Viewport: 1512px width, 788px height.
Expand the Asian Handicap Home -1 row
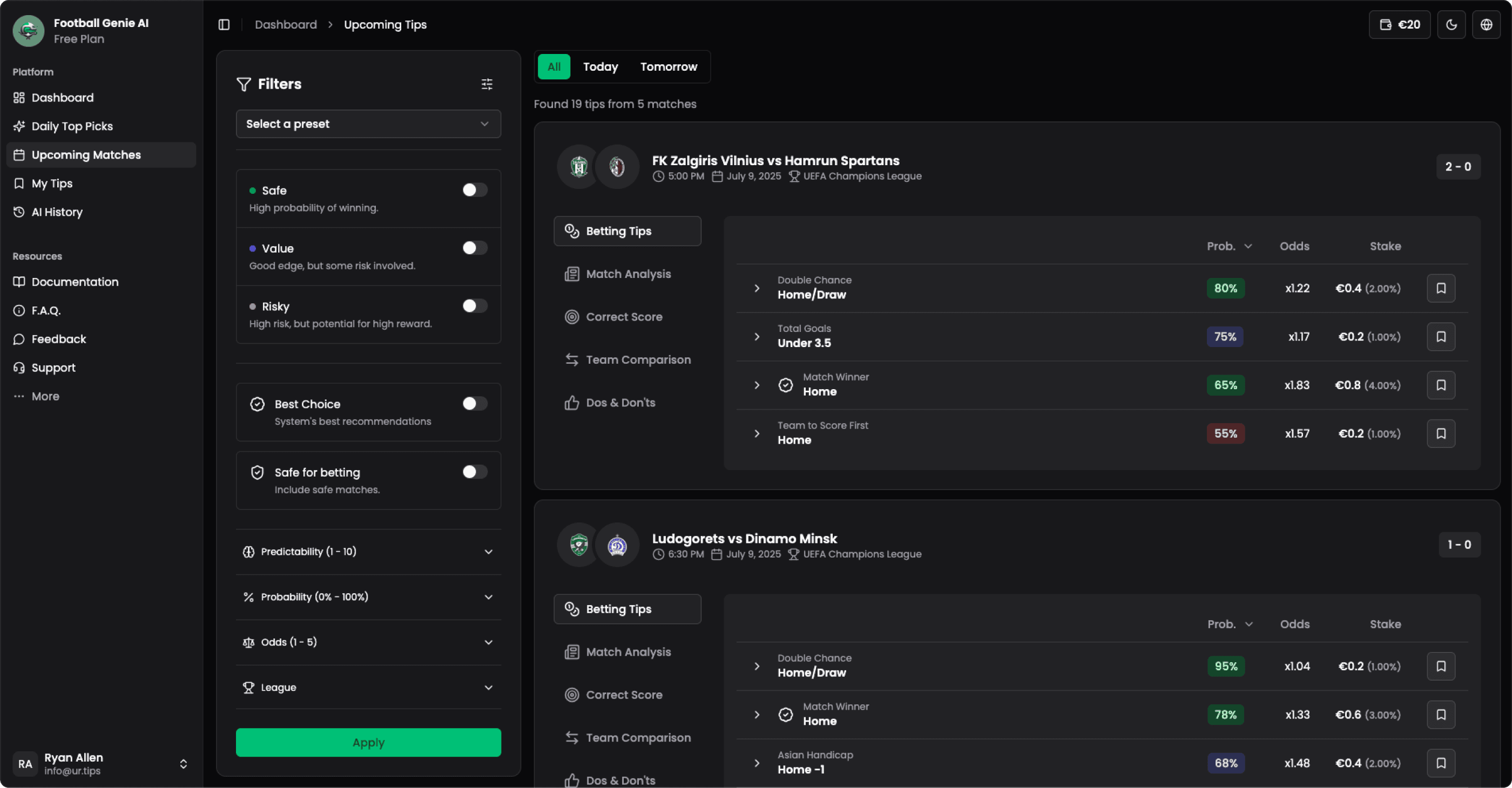point(757,763)
